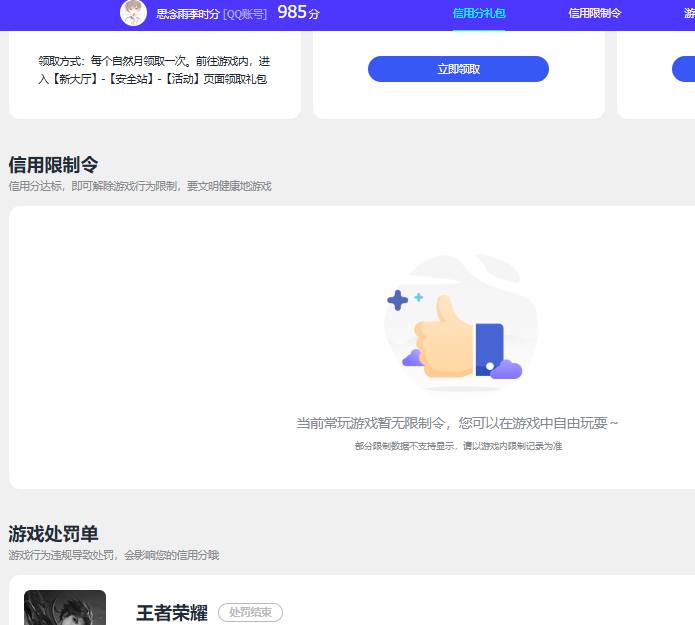Image resolution: width=695 pixels, height=625 pixels.
Task: Open the 信用分礼包 tab
Action: click(x=479, y=13)
